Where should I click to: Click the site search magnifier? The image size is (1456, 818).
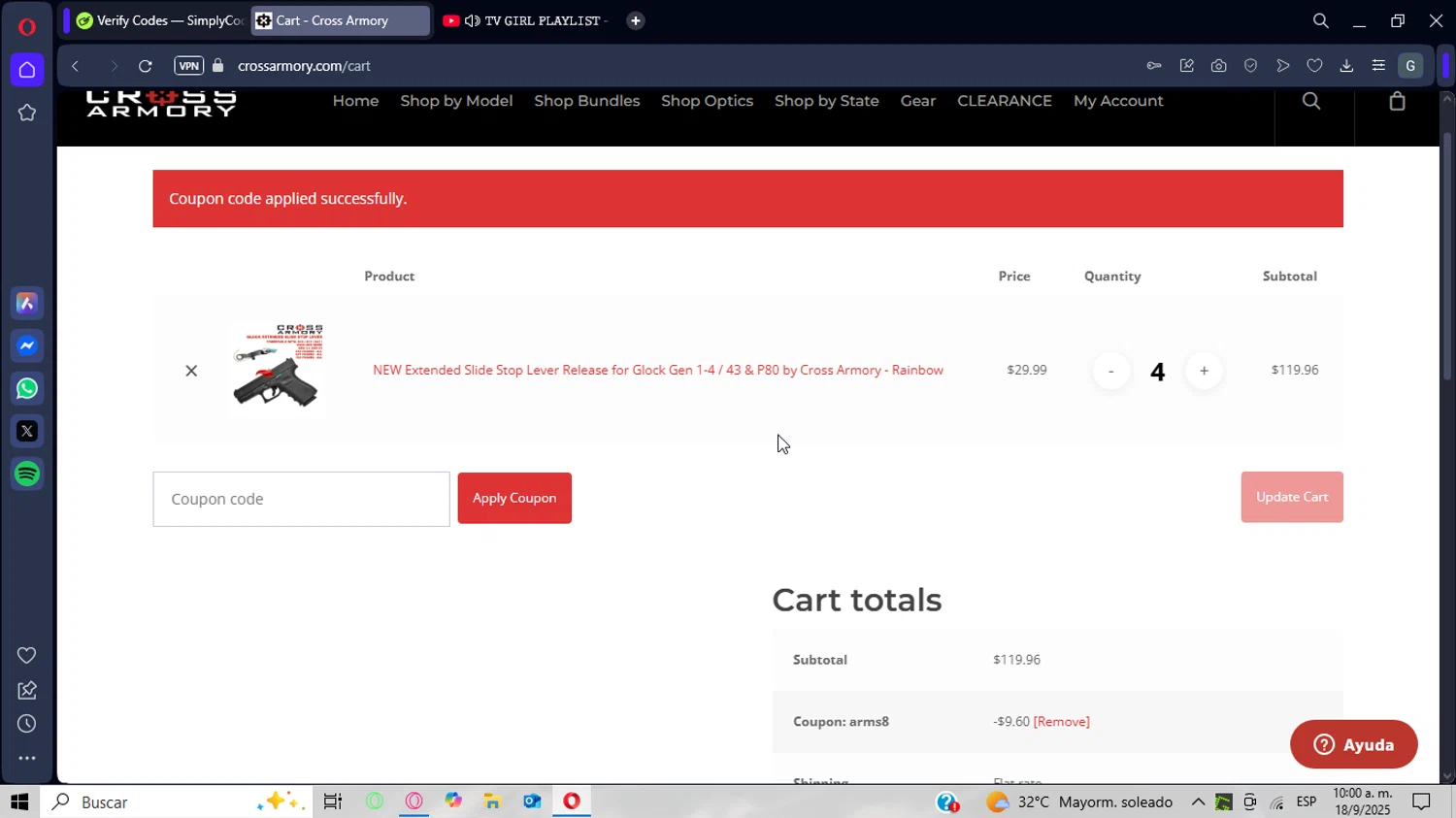pyautogui.click(x=1311, y=101)
